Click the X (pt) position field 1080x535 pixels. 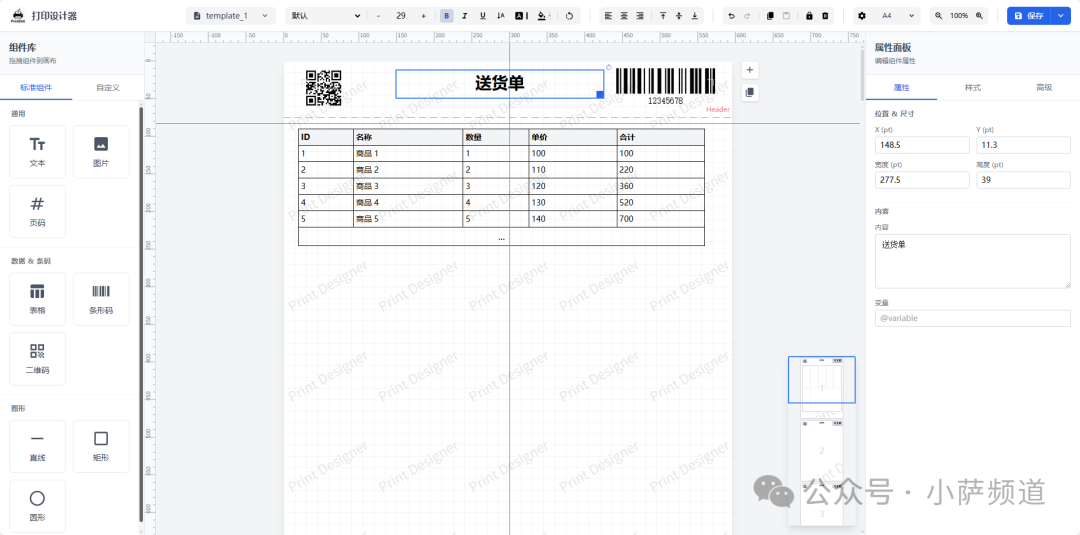tap(922, 145)
